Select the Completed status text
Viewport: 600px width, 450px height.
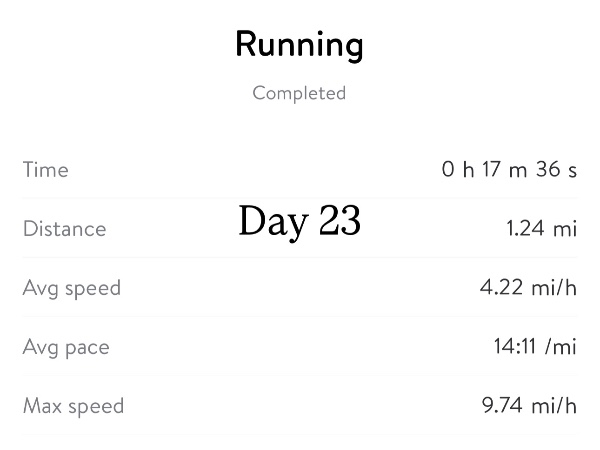coord(299,93)
